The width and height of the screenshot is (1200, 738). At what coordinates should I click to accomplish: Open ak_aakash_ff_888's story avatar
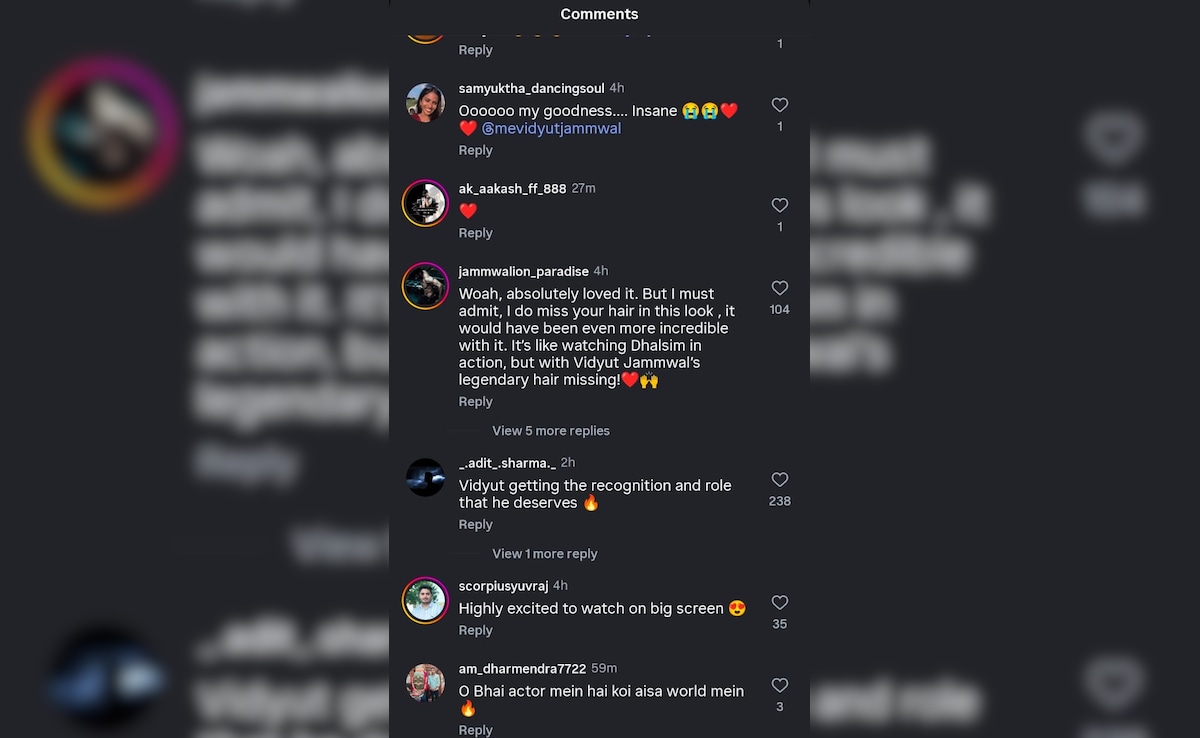click(x=425, y=203)
